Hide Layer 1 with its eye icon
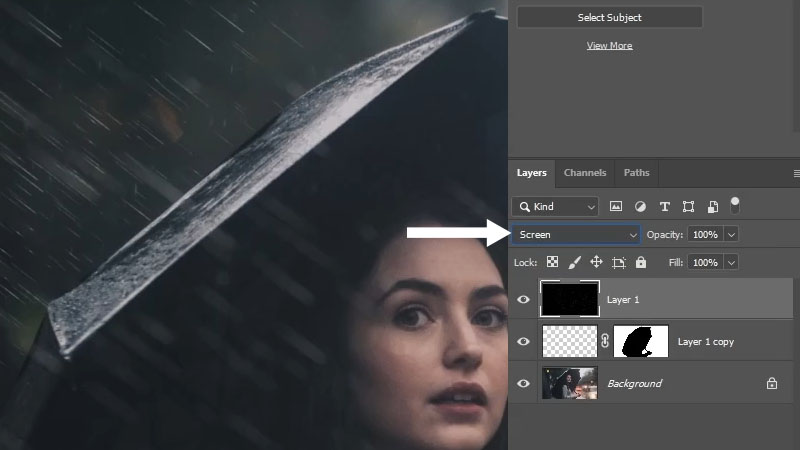This screenshot has height=450, width=800. click(523, 299)
